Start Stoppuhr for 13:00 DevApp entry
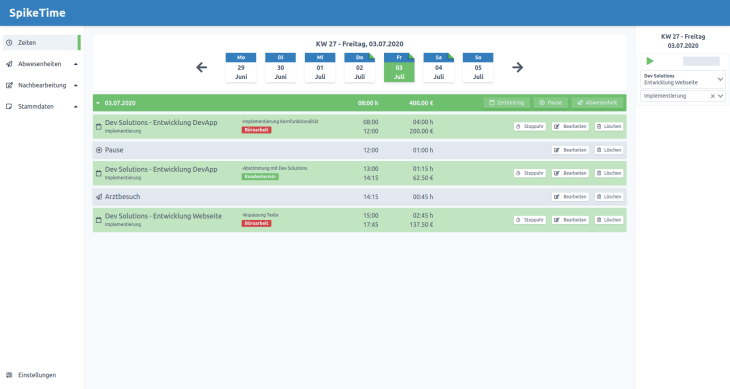Image resolution: width=730 pixels, height=389 pixels. [530, 173]
